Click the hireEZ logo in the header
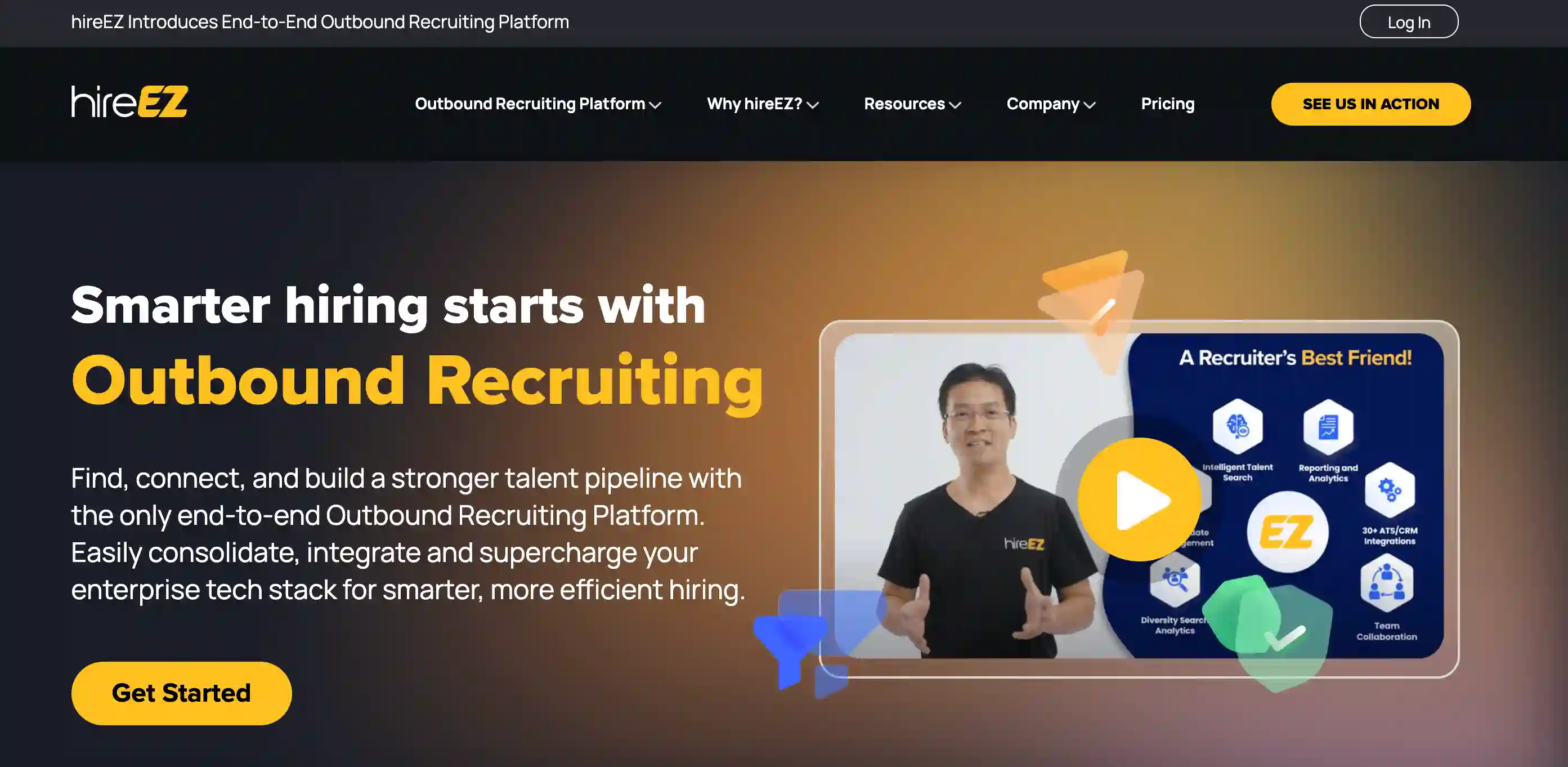 pos(129,101)
